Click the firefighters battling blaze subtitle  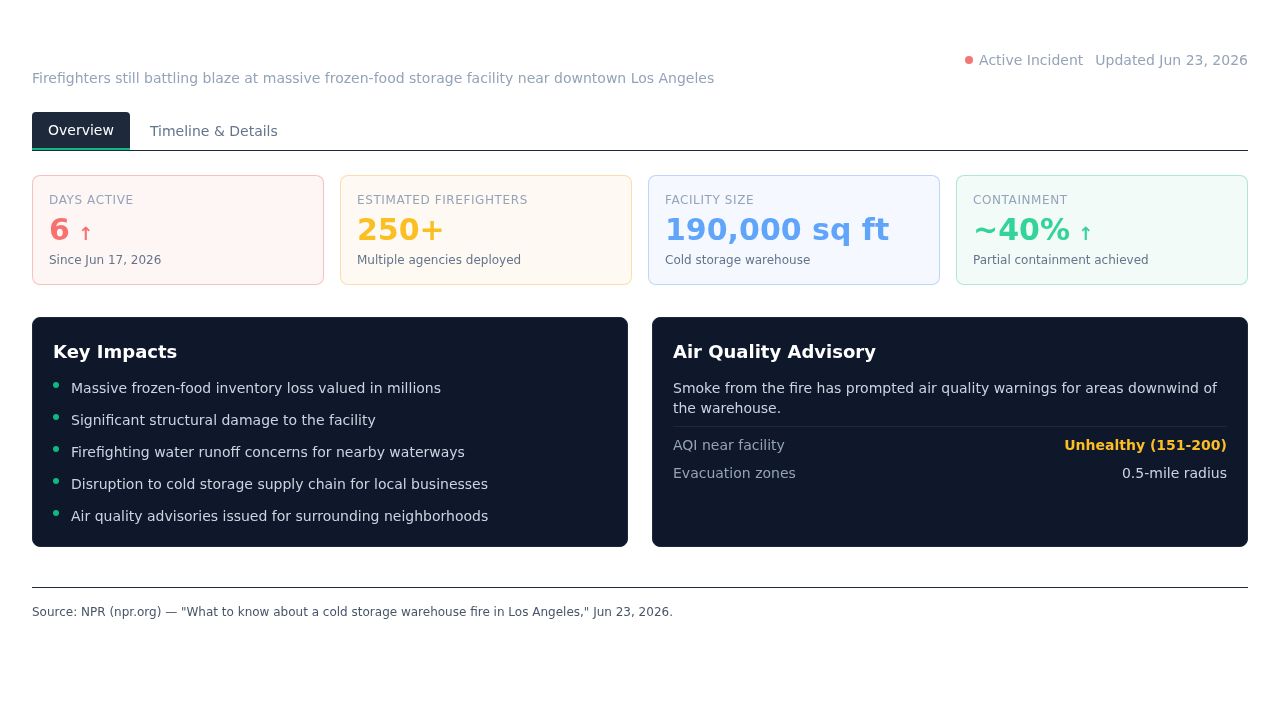373,78
